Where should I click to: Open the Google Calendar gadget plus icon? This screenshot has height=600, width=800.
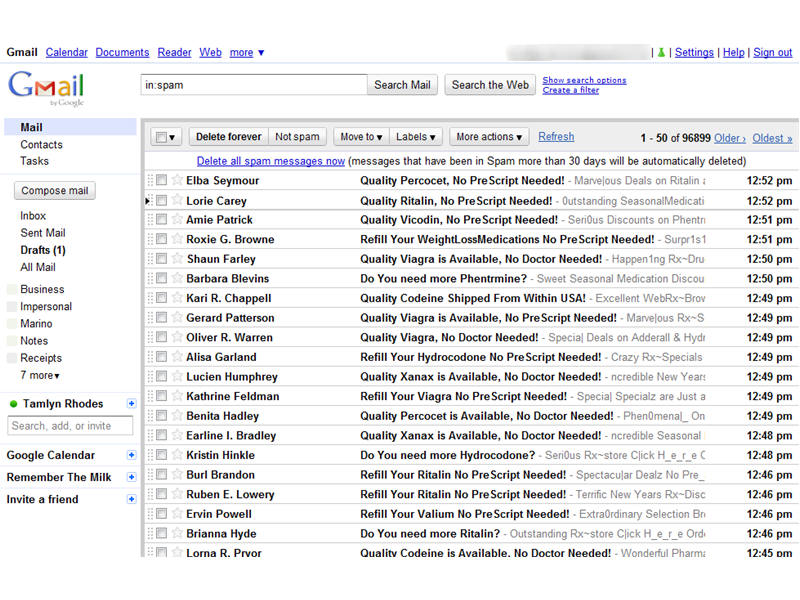click(x=130, y=455)
